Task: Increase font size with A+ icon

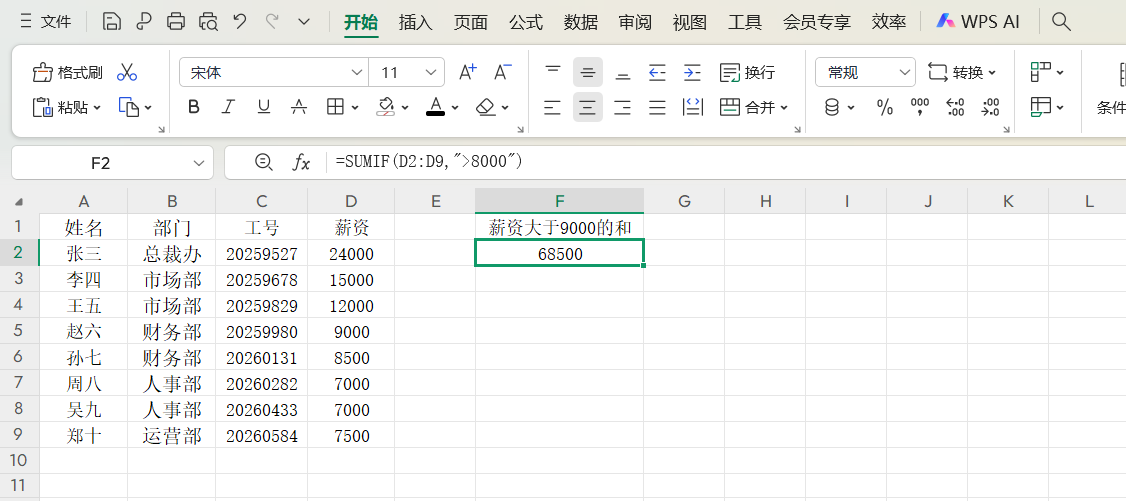Action: (x=467, y=72)
